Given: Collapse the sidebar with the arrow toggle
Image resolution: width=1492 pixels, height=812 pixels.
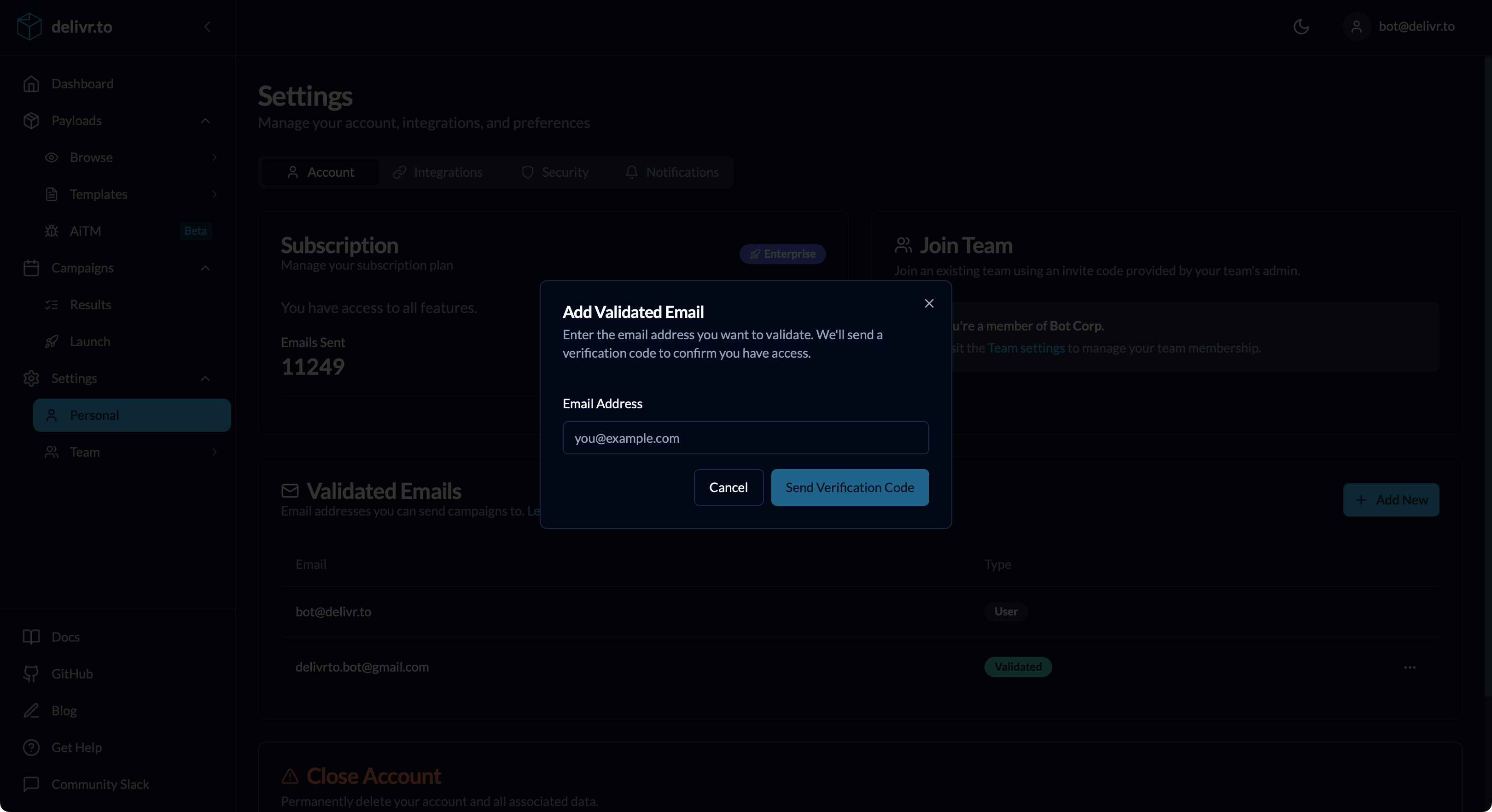Looking at the screenshot, I should (207, 27).
